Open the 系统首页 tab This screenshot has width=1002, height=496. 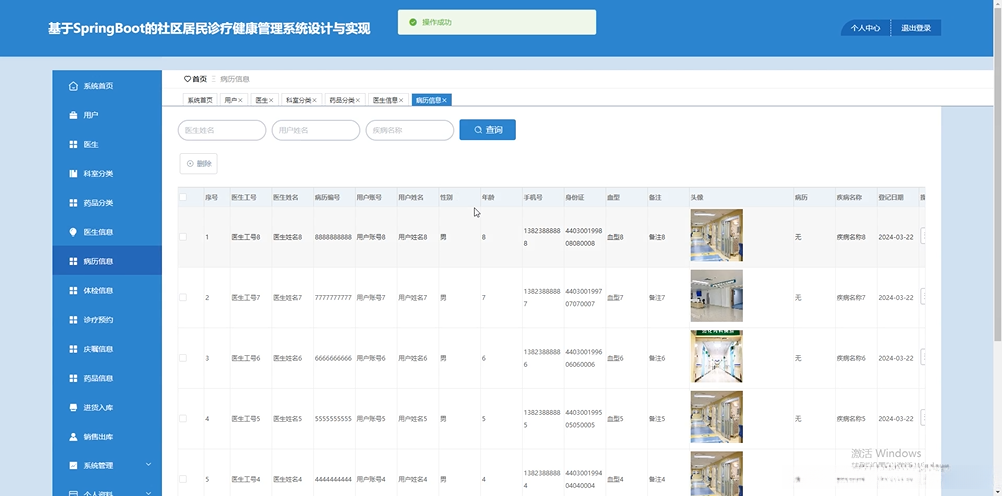[x=200, y=100]
